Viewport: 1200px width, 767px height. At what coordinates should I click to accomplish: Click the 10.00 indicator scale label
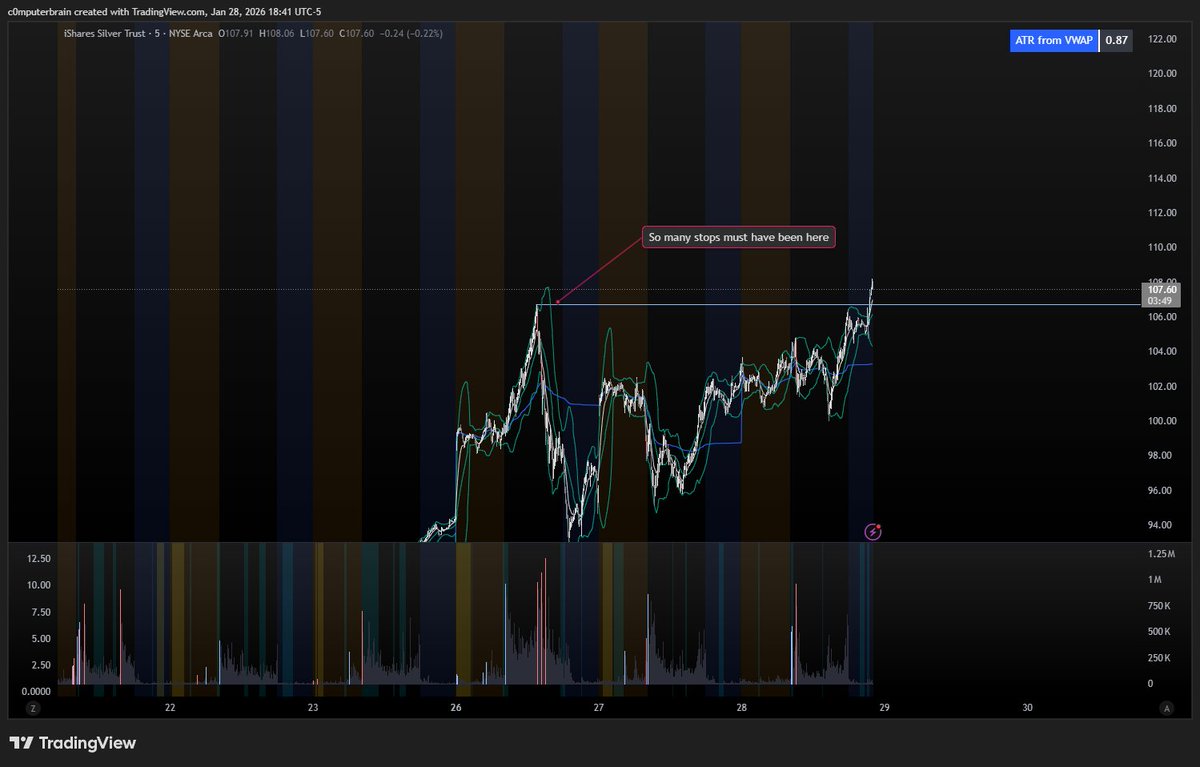coord(38,585)
